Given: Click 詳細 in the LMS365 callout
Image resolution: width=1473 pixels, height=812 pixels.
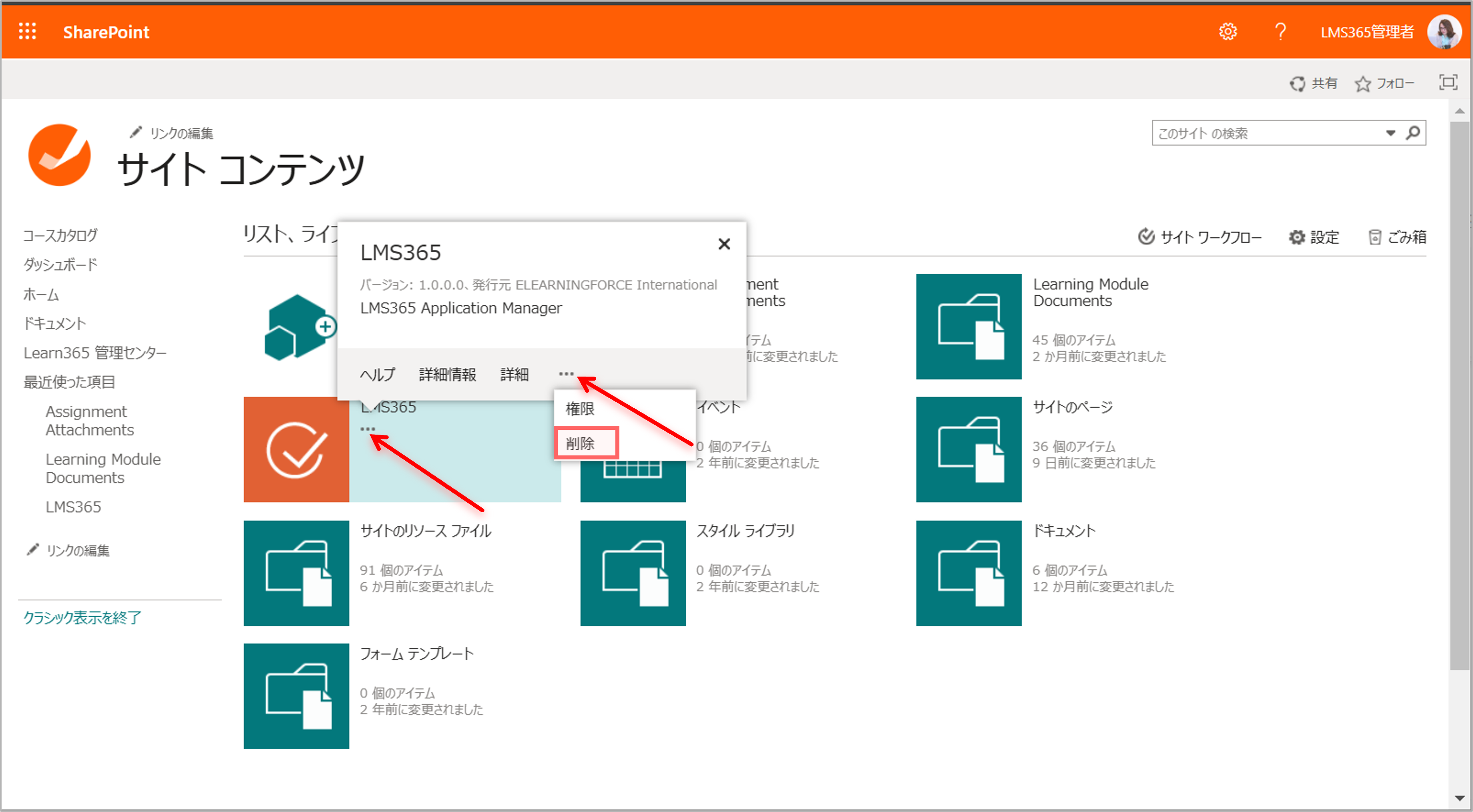Looking at the screenshot, I should pos(514,374).
